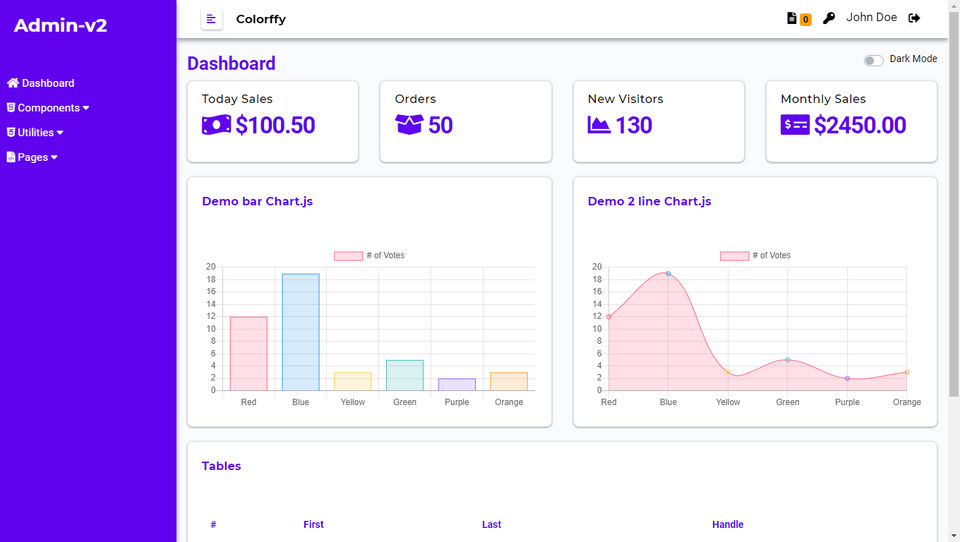Viewport: 960px width, 542px height.
Task: Click the "First" table column header
Action: 313,524
